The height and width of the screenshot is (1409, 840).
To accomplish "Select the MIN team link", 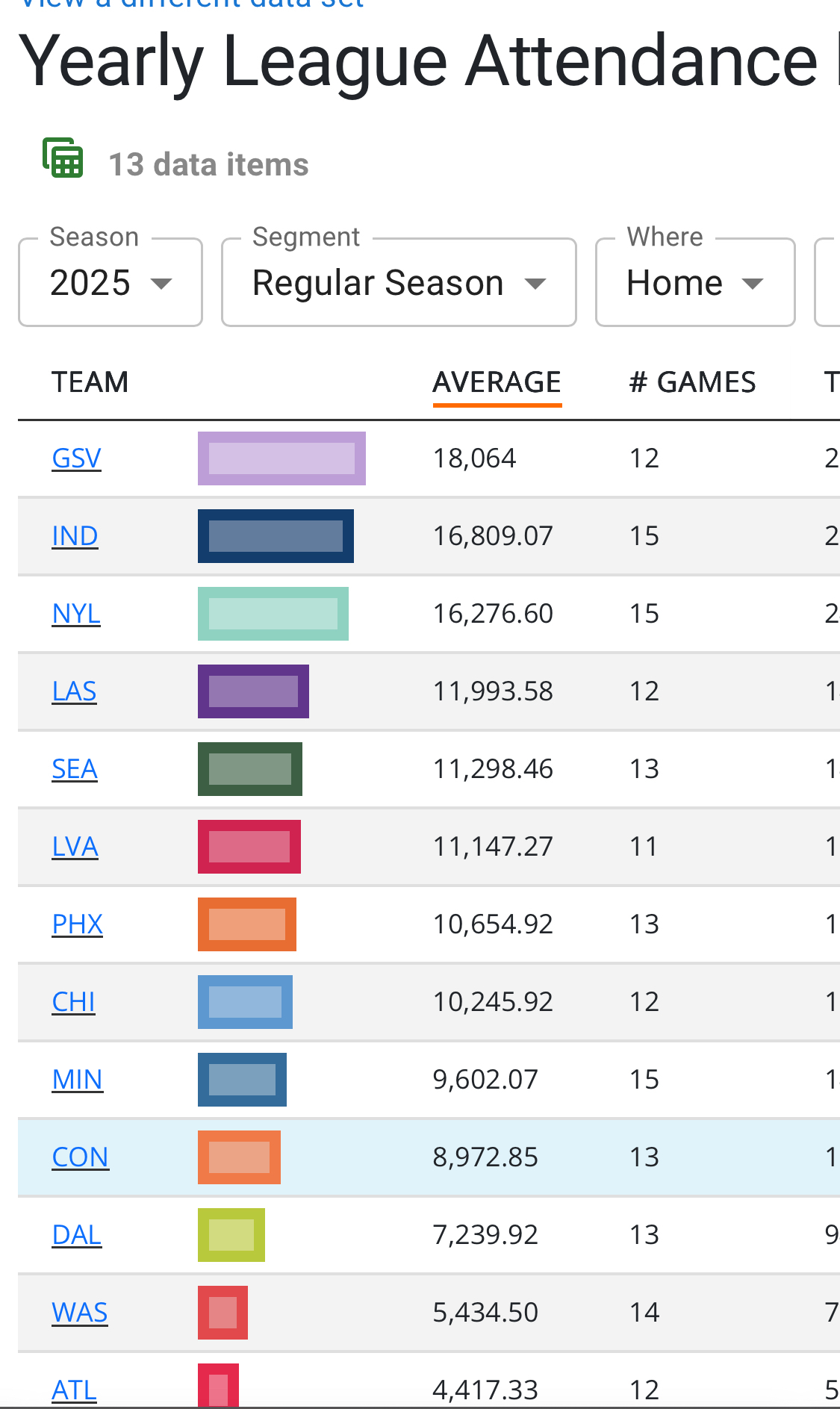I will [77, 1080].
